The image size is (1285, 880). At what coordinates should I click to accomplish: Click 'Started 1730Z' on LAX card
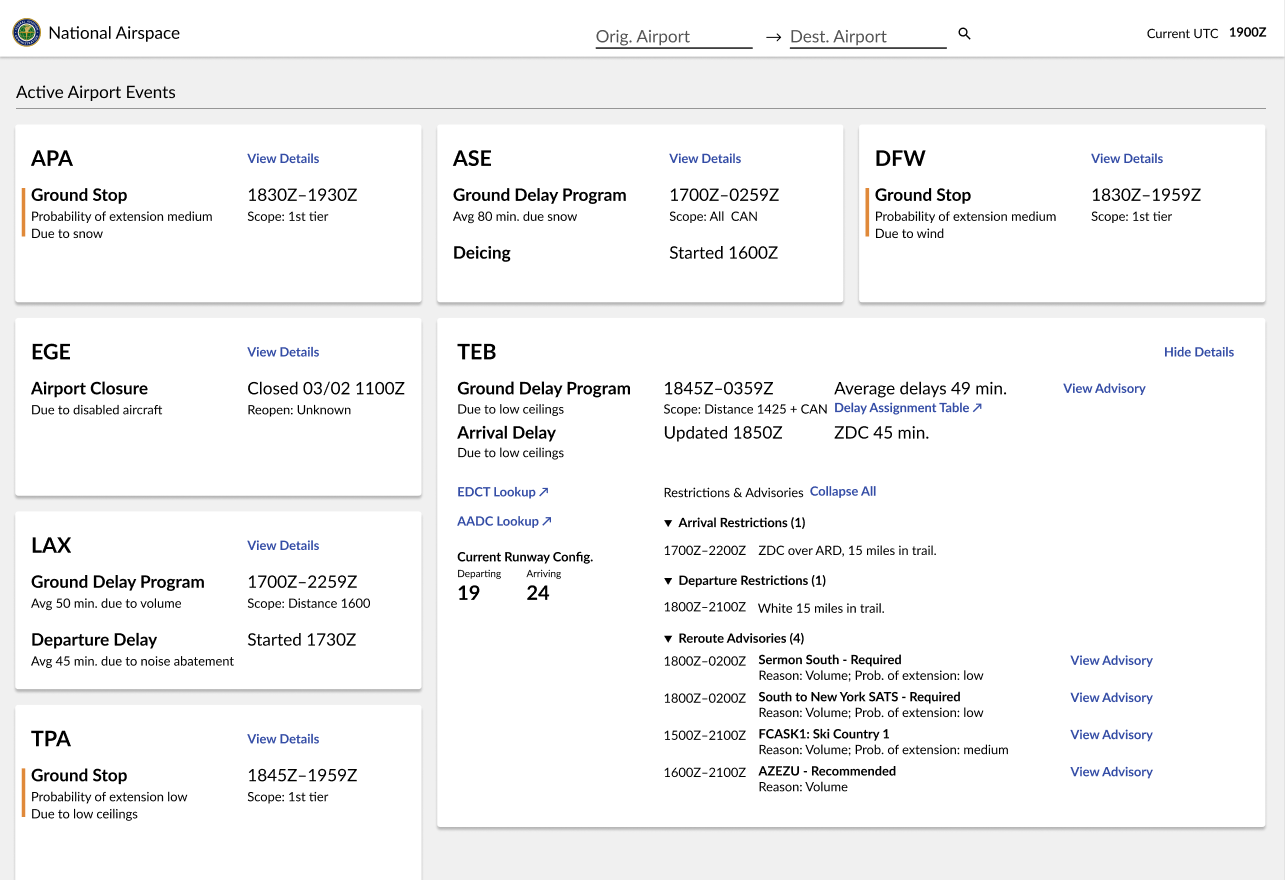click(302, 640)
